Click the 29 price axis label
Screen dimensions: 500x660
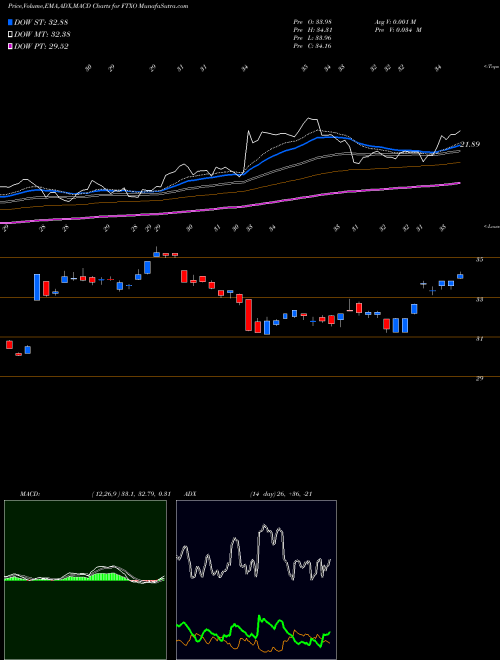click(x=479, y=378)
